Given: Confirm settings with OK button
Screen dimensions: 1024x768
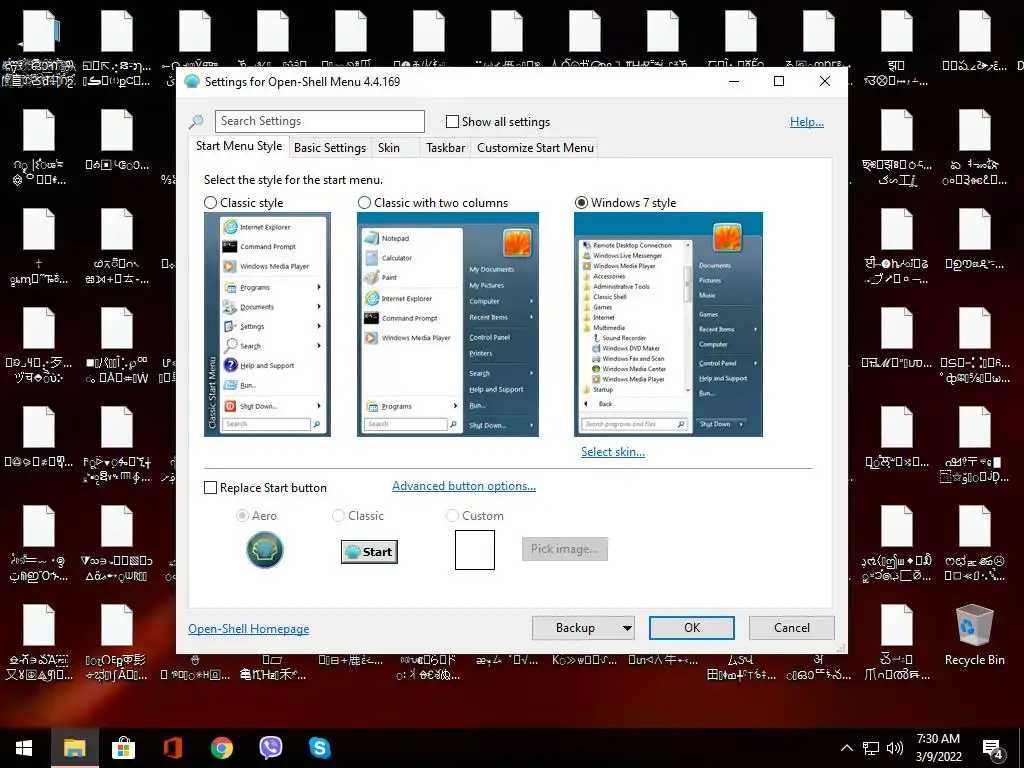Looking at the screenshot, I should (x=692, y=628).
